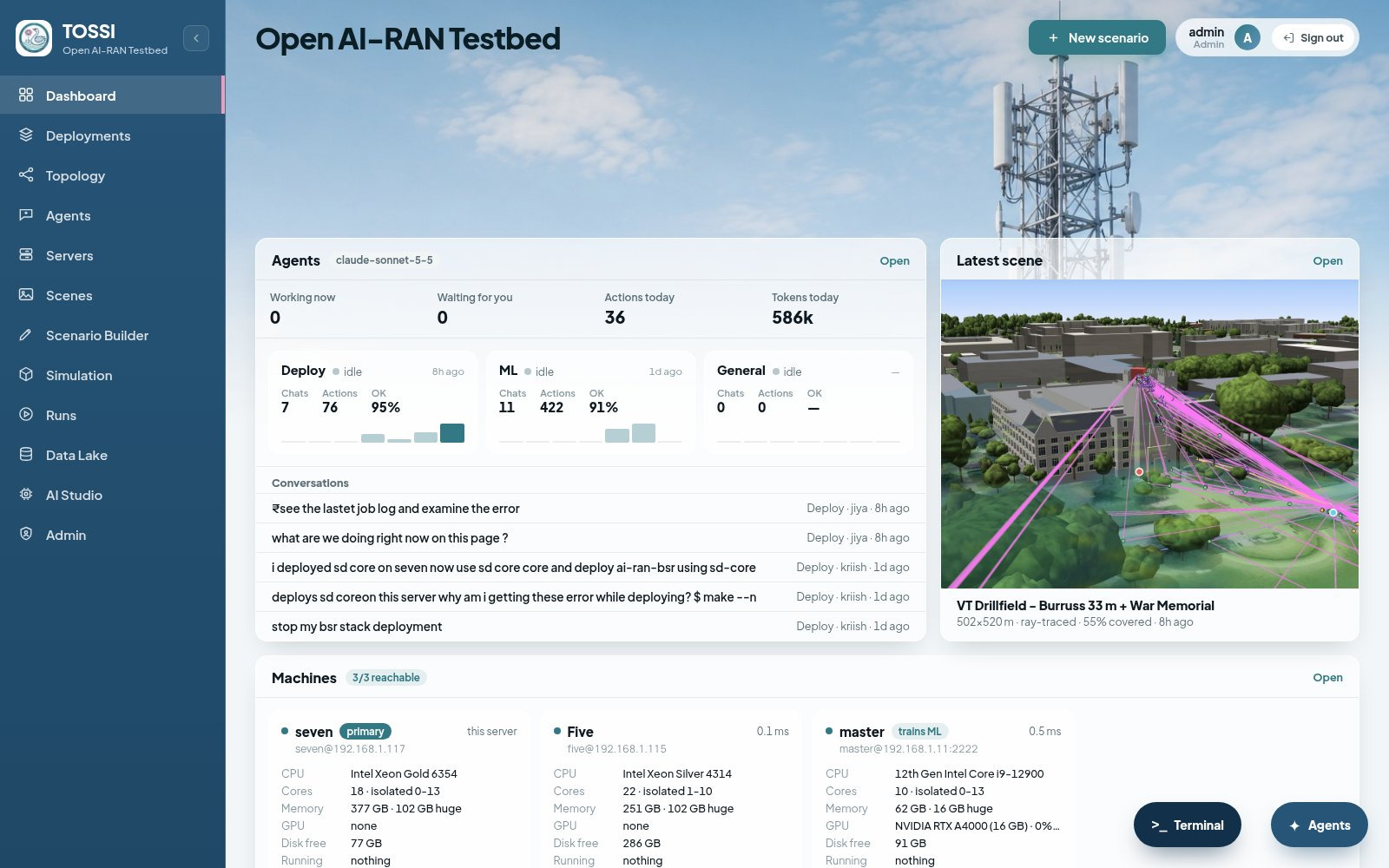Screen dimensions: 1389x868
Task: Open conversation 'see the lastet job log'
Action: point(590,508)
